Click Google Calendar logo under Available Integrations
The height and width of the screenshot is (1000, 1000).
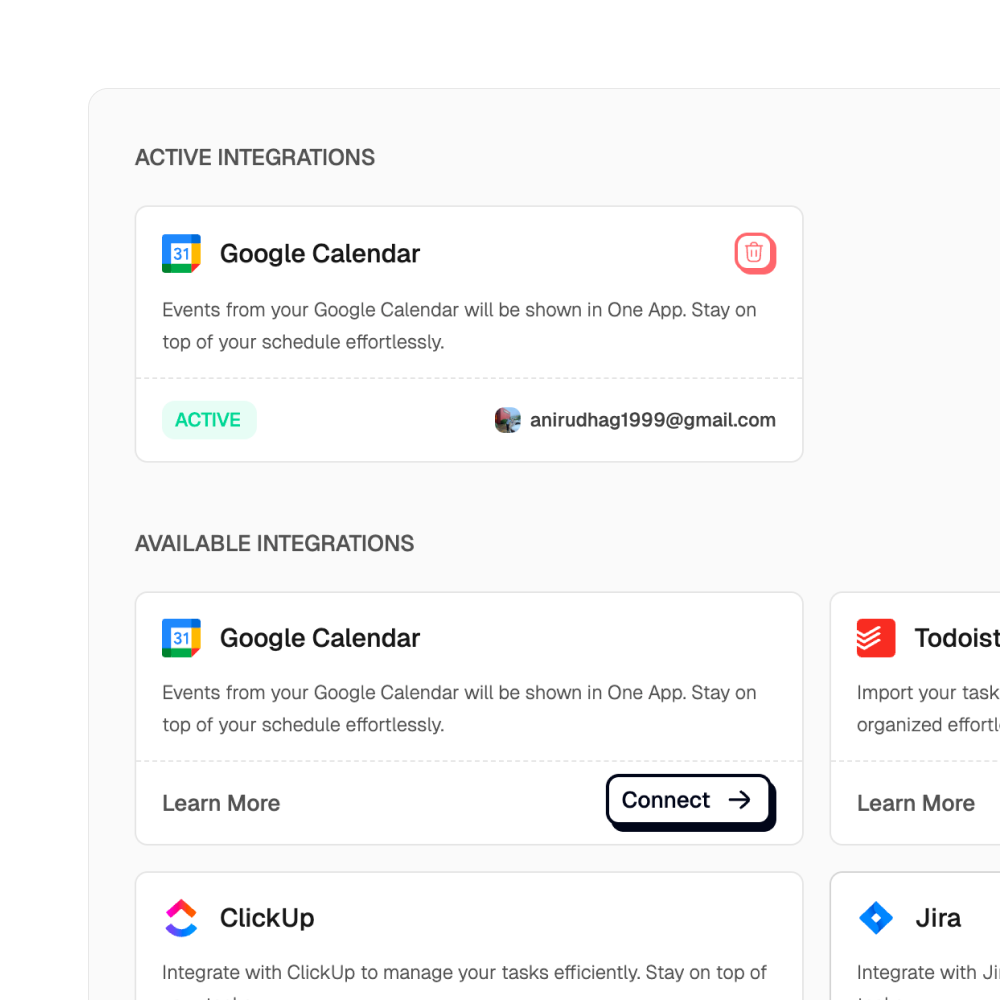(x=181, y=638)
